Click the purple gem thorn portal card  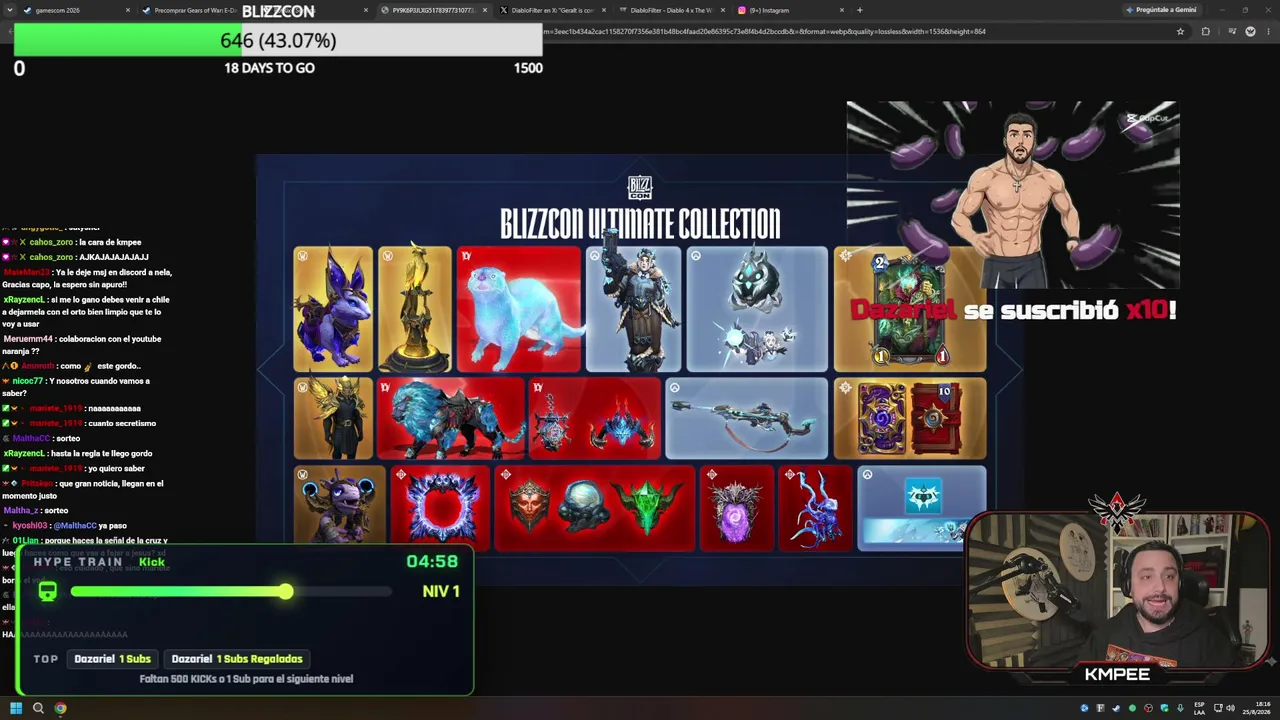click(736, 507)
